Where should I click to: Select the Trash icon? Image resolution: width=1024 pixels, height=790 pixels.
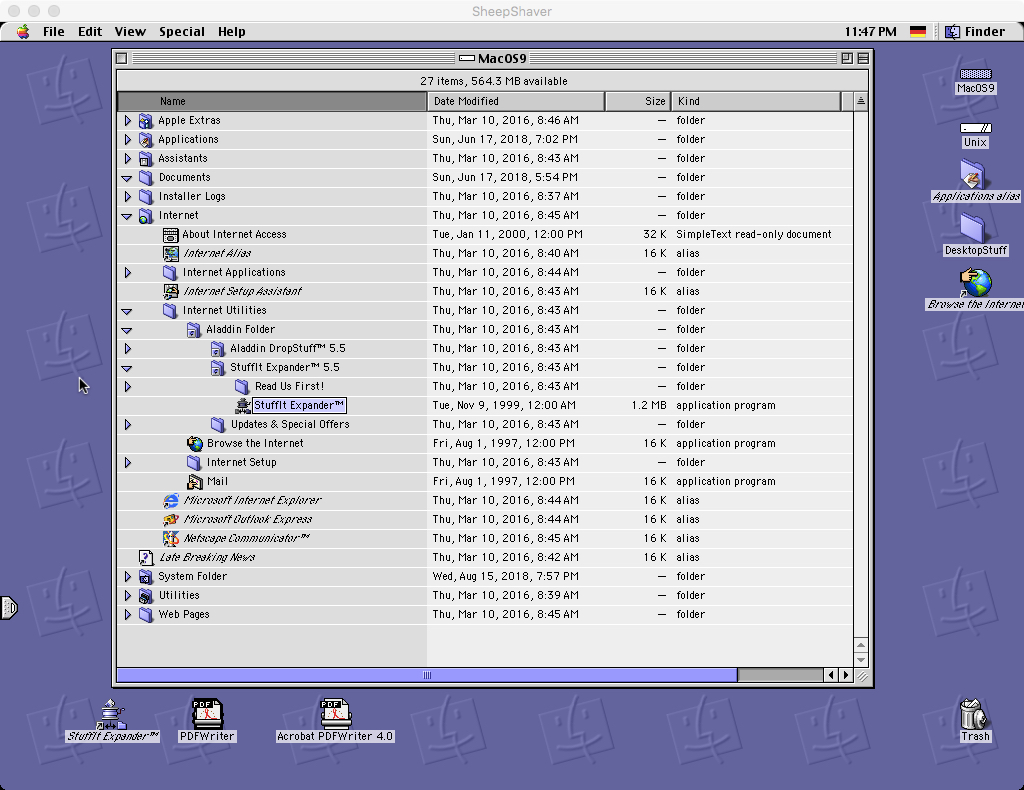coord(974,714)
